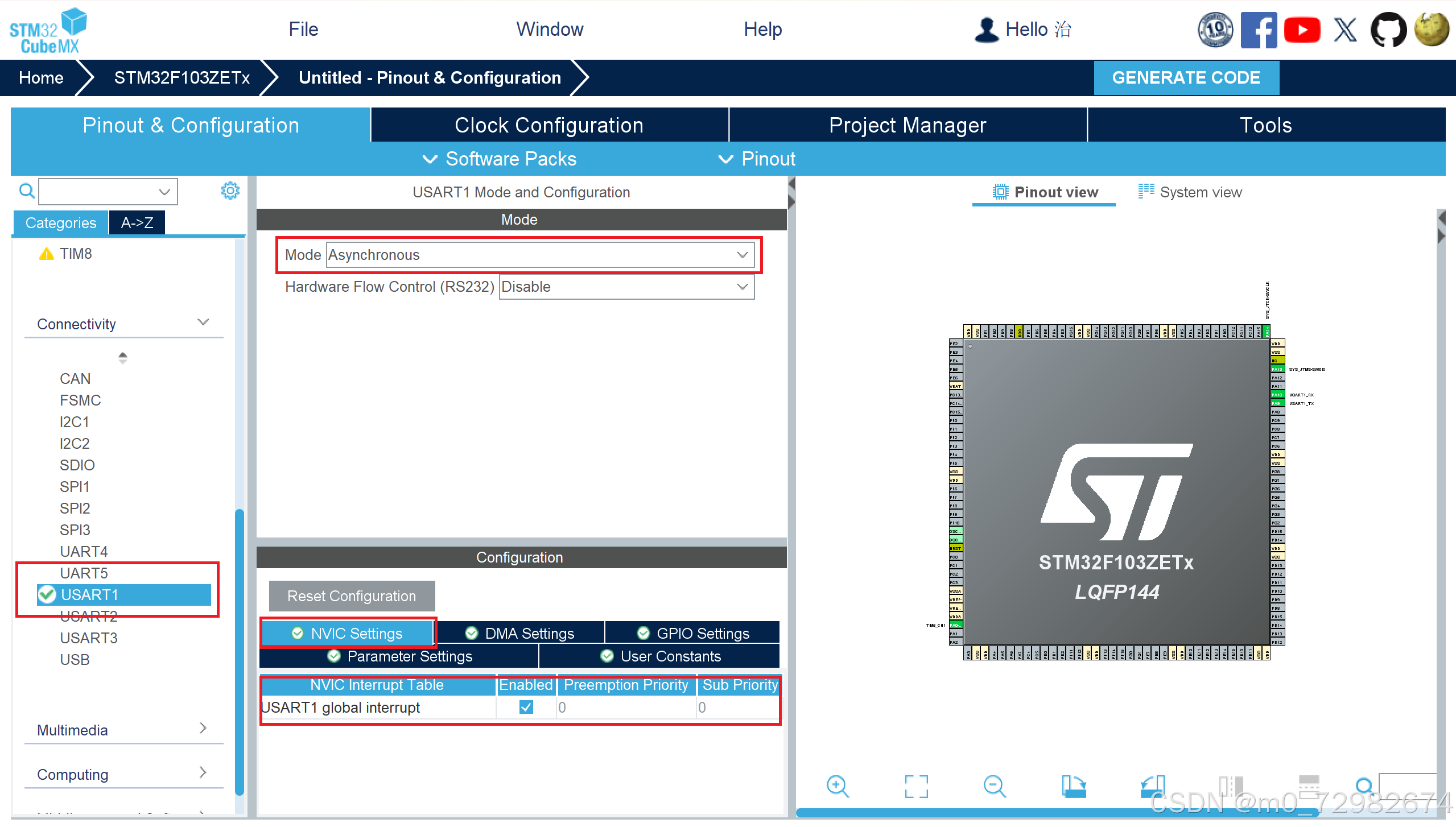Collapse the Connectivity category in the sidebar
The height and width of the screenshot is (827, 1456).
(x=203, y=322)
